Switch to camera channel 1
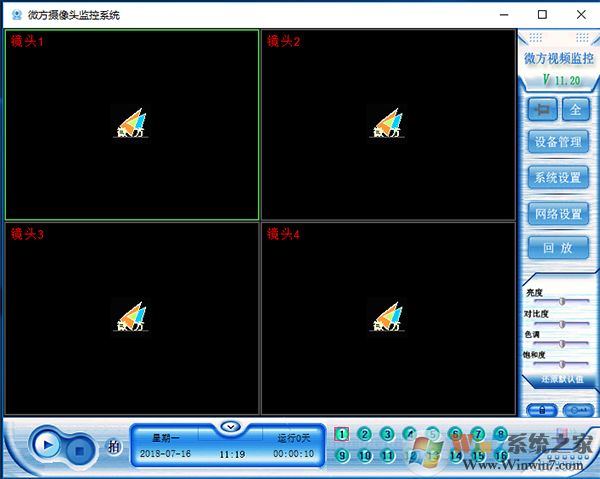This screenshot has width=600, height=479. pyautogui.click(x=341, y=434)
